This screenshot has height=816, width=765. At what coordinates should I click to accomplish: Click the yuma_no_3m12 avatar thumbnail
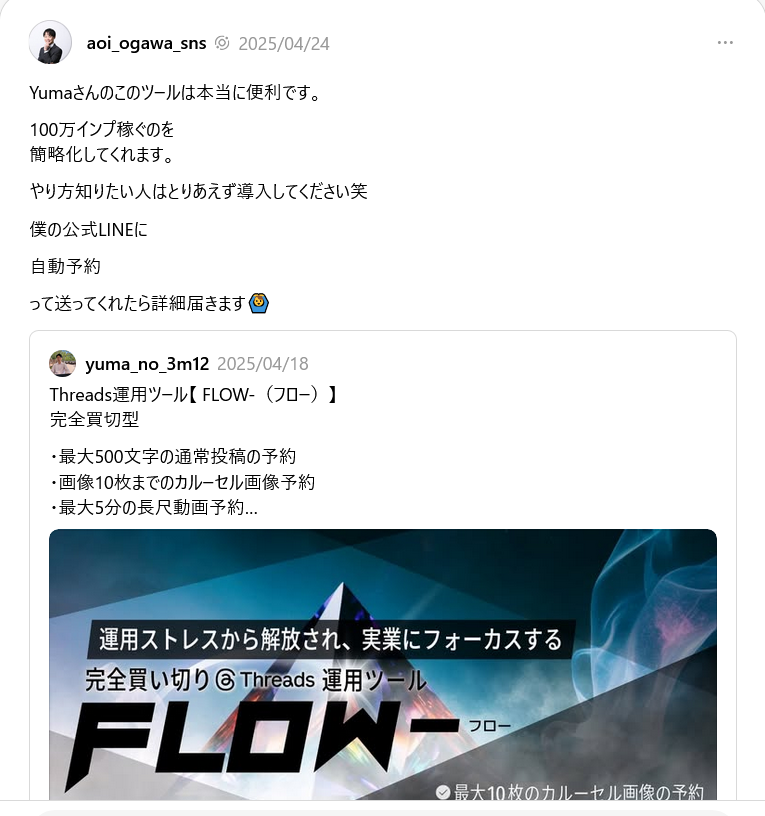pyautogui.click(x=62, y=363)
